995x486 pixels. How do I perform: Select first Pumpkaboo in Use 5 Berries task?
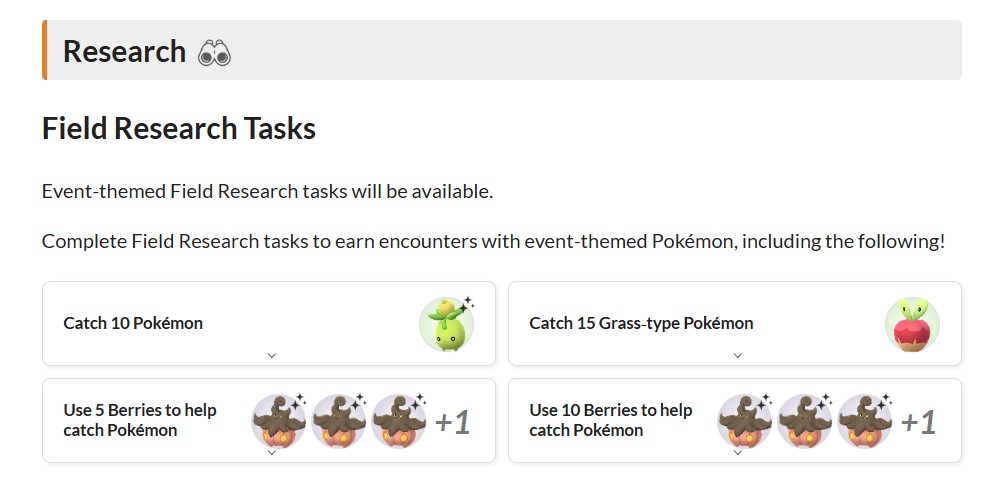pyautogui.click(x=279, y=421)
